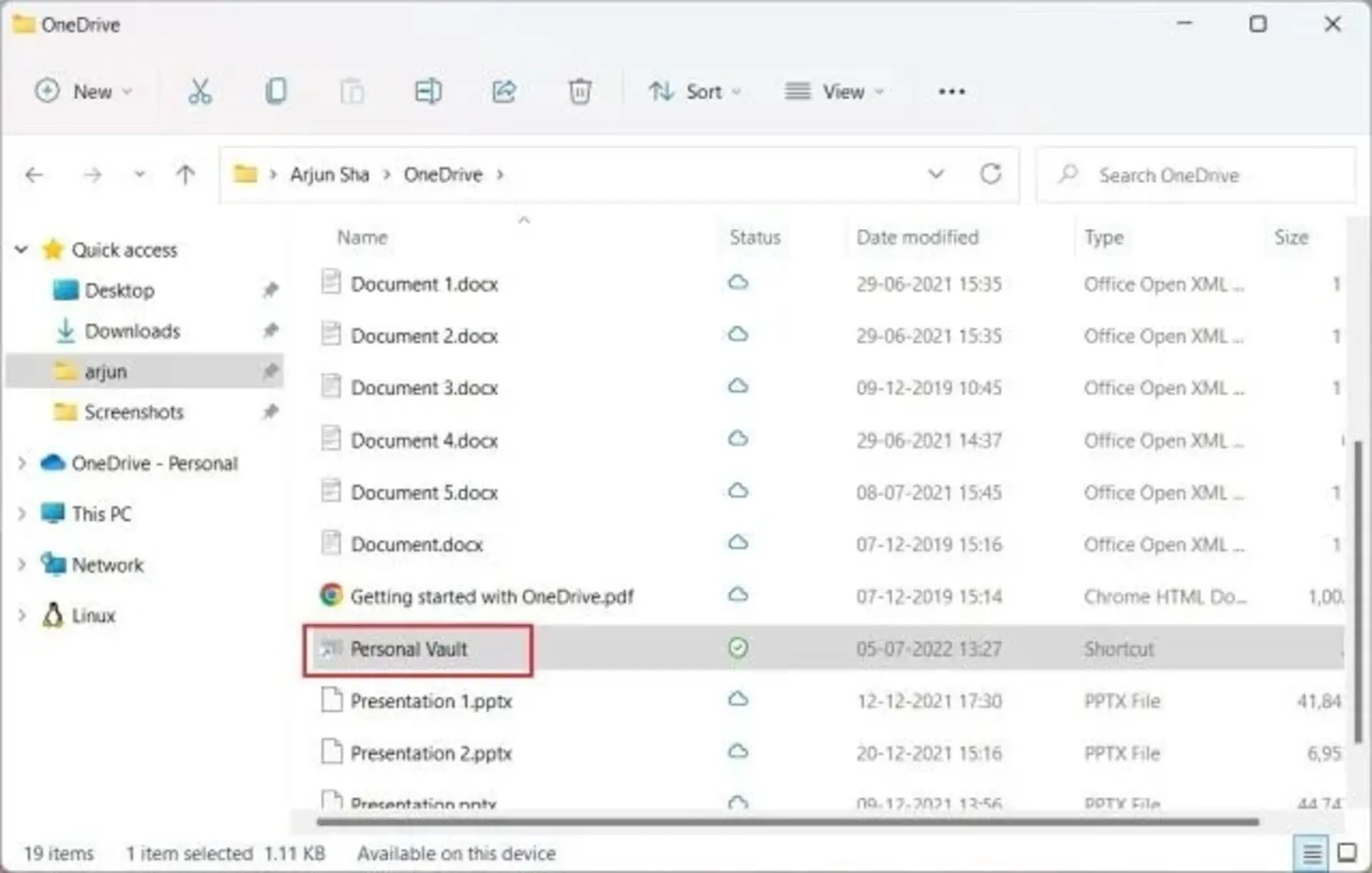Expand the This PC node
The height and width of the screenshot is (873, 1372).
click(x=21, y=513)
